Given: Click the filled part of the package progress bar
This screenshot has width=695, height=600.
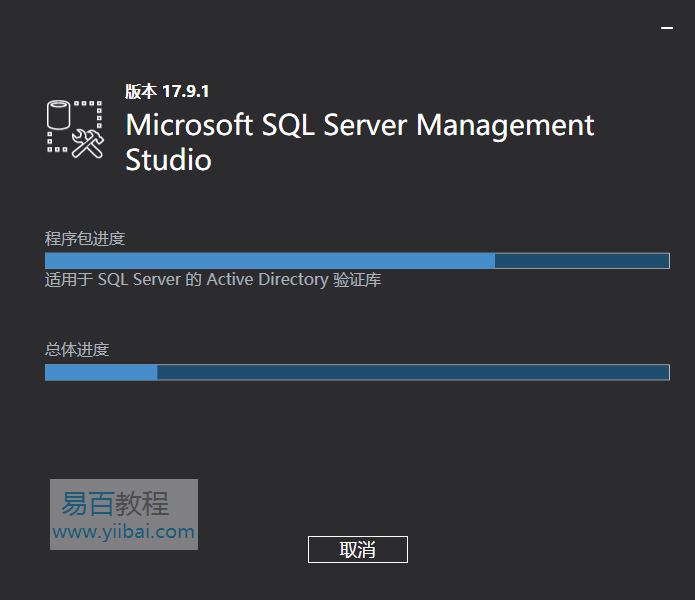Looking at the screenshot, I should click(x=270, y=261).
